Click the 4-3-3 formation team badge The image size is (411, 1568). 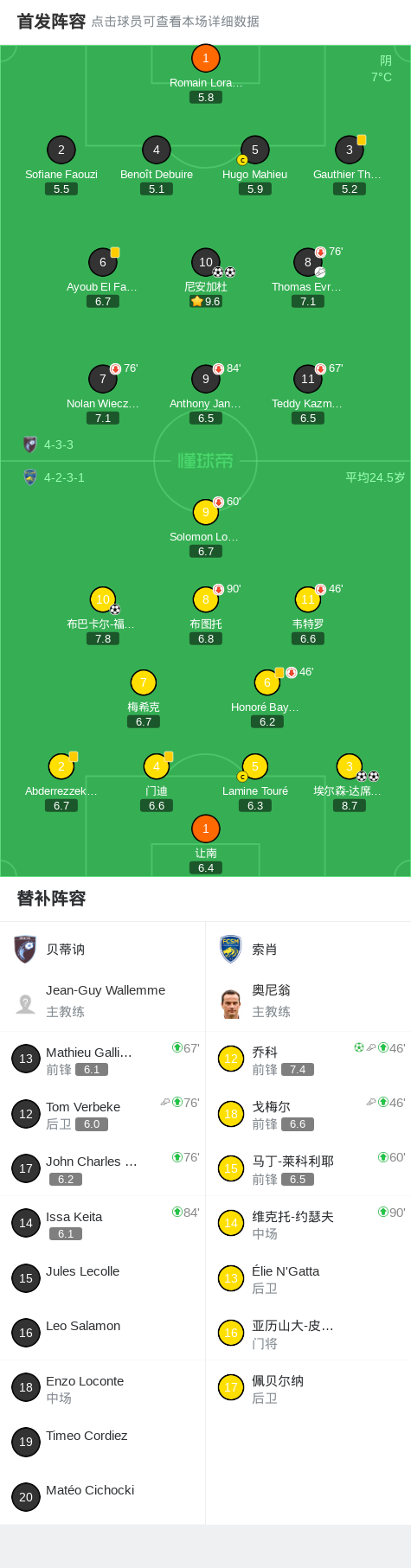[x=30, y=445]
